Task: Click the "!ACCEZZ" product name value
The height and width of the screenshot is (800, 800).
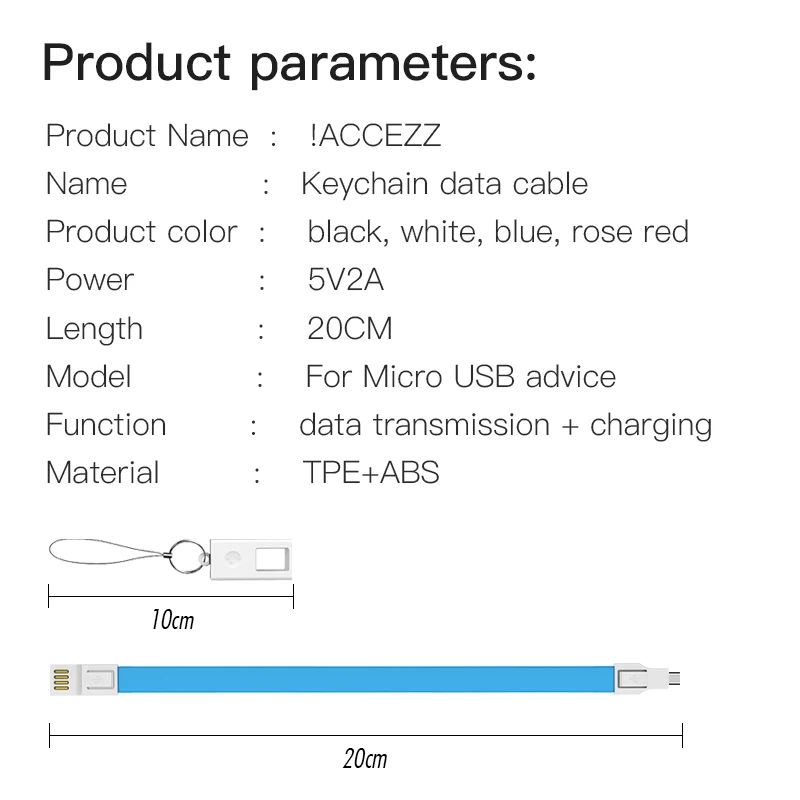Action: point(375,136)
